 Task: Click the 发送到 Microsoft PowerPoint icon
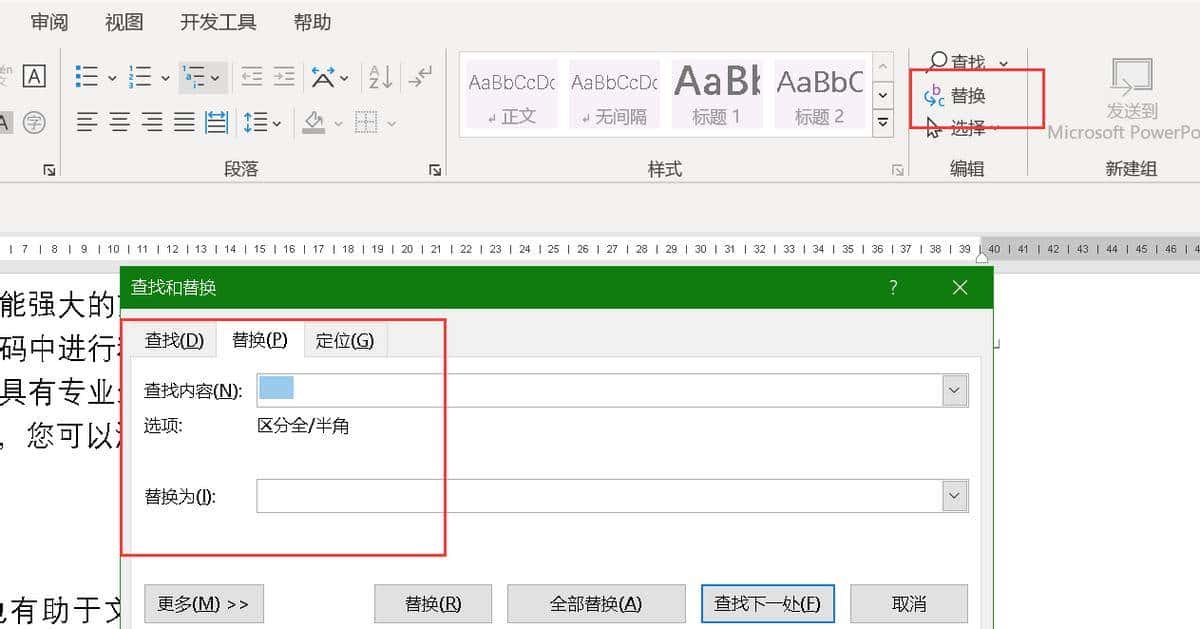tap(1131, 78)
